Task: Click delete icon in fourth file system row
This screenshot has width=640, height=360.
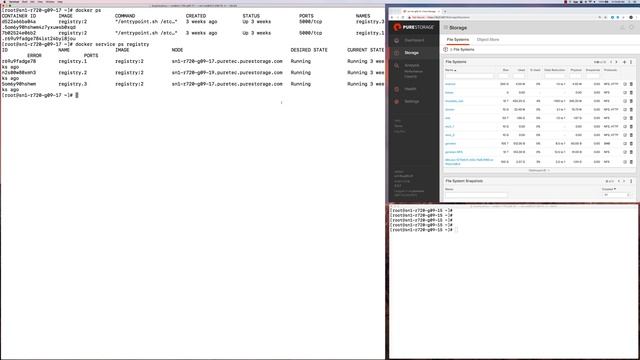Action: click(631, 109)
